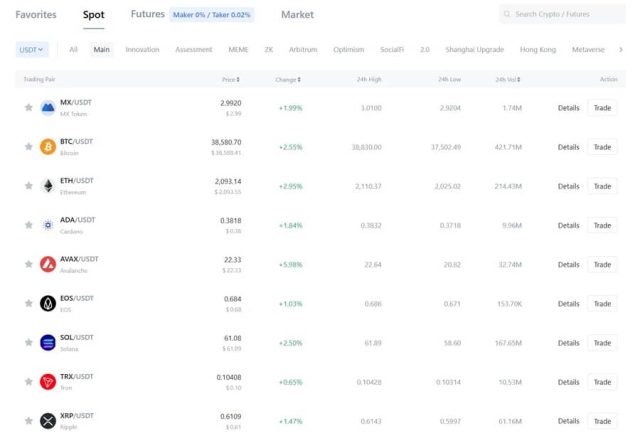640x443 pixels.
Task: Click the Search Crypto / Futures field
Action: 563,15
